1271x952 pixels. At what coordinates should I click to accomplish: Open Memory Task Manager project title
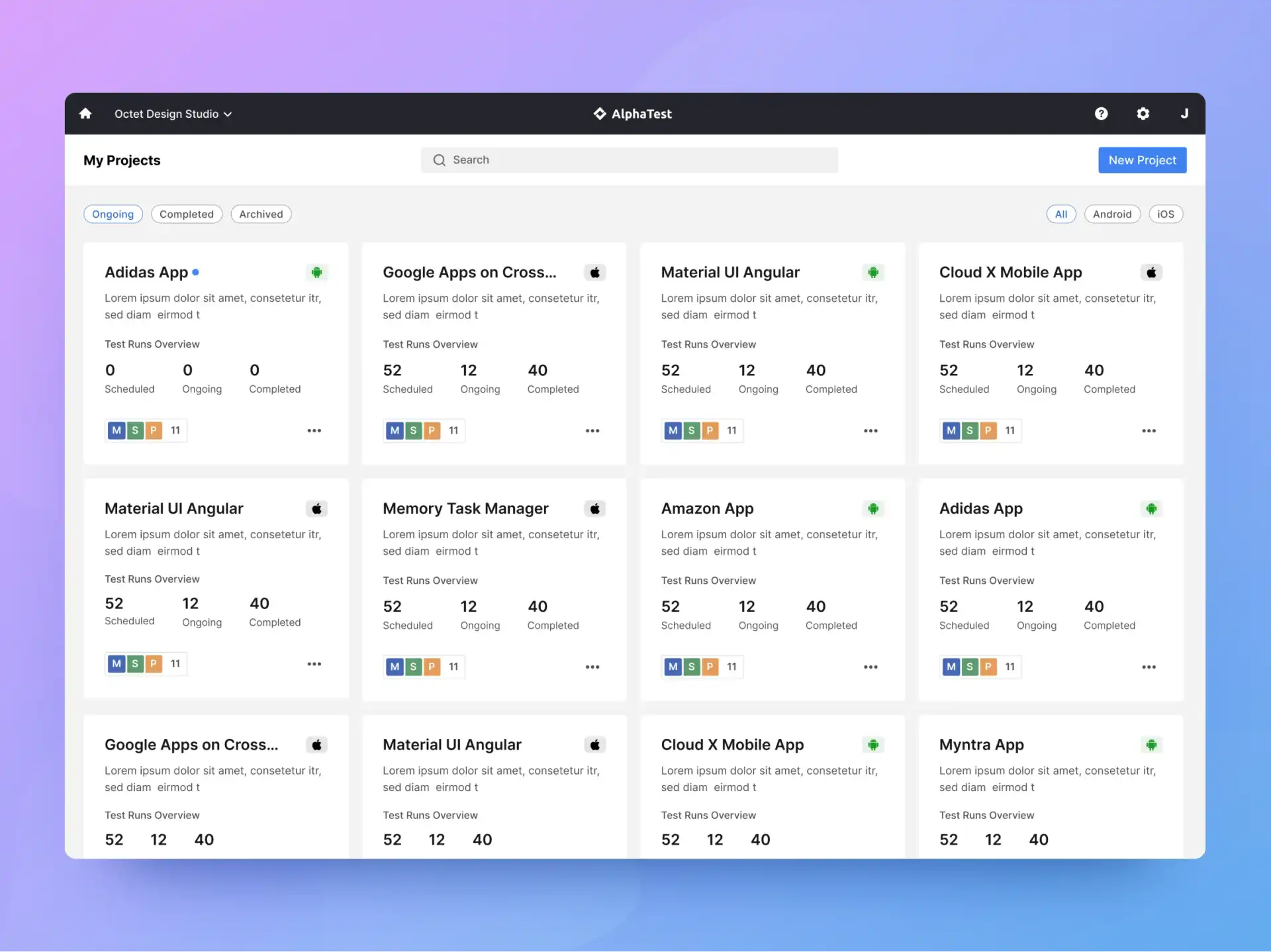point(465,508)
